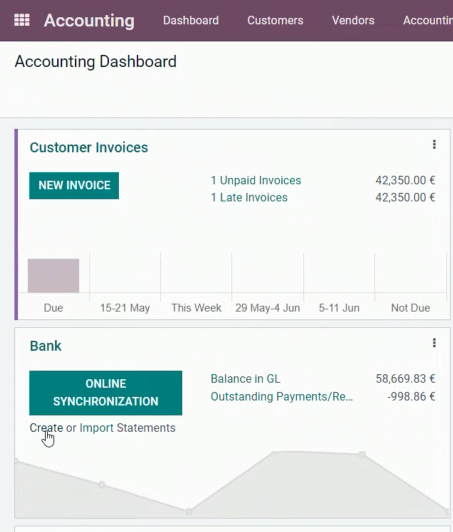Open the 1 Unpaid Invoices link
The image size is (453, 532).
256,180
